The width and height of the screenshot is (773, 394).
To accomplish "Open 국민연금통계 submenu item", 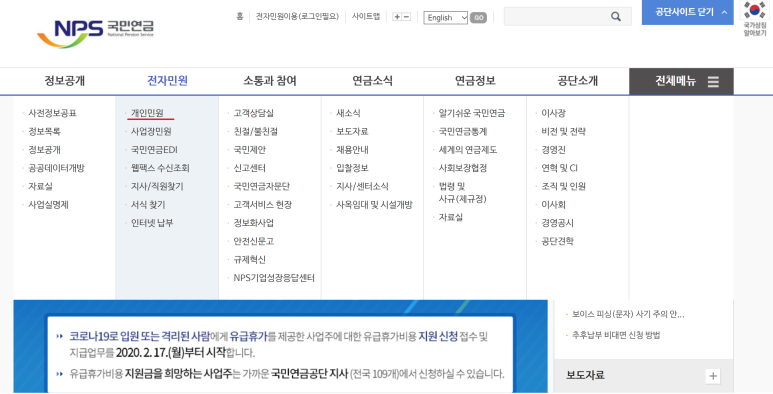I will pyautogui.click(x=462, y=131).
